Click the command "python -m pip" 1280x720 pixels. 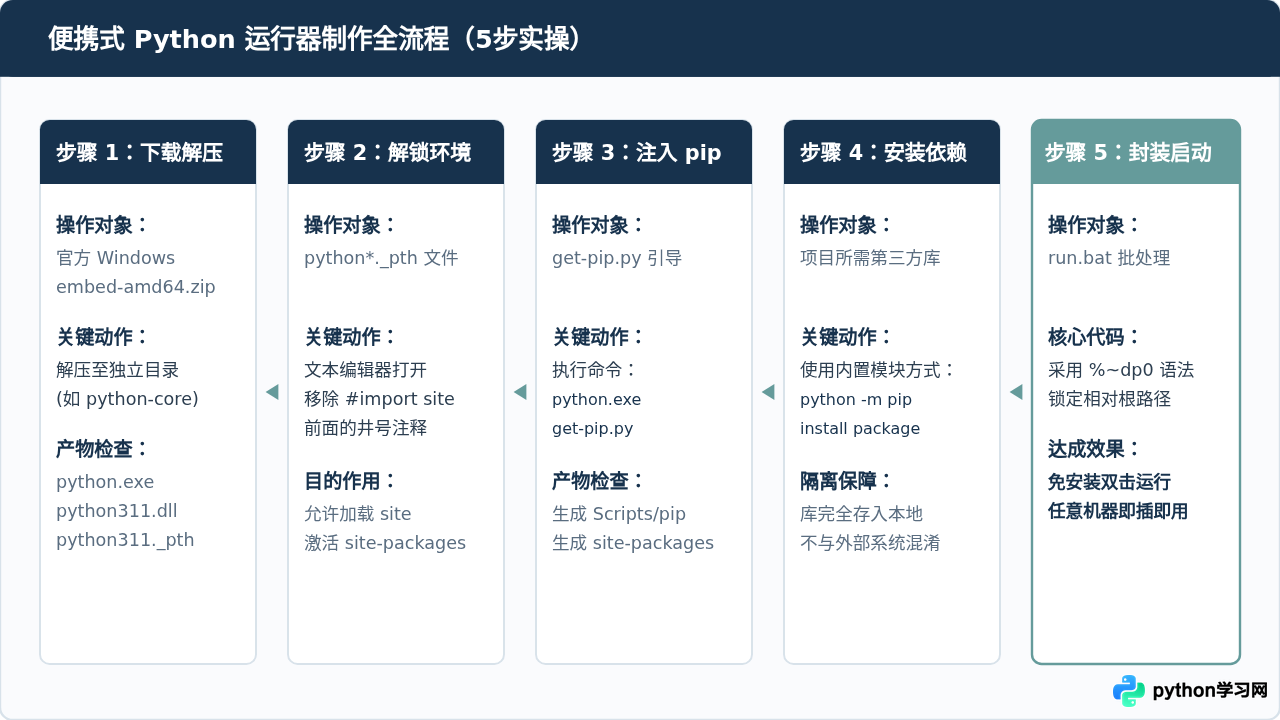pos(856,399)
